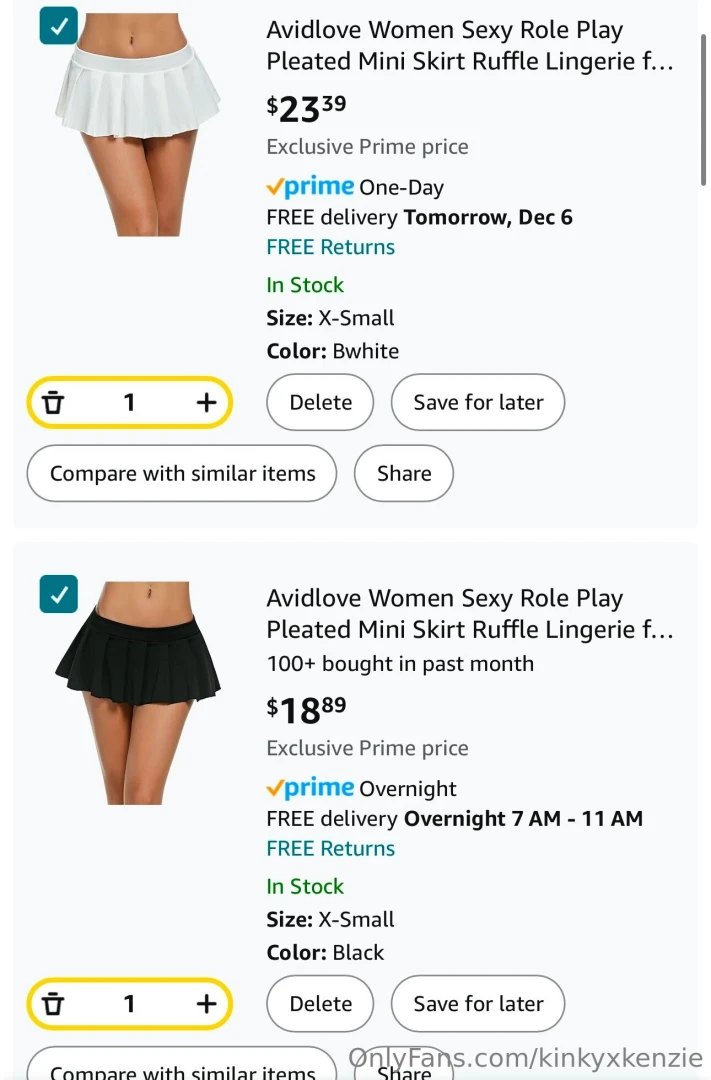Uncheck the selection box for the black skirt
Viewport: 711px width, 1080px height.
click(x=58, y=594)
